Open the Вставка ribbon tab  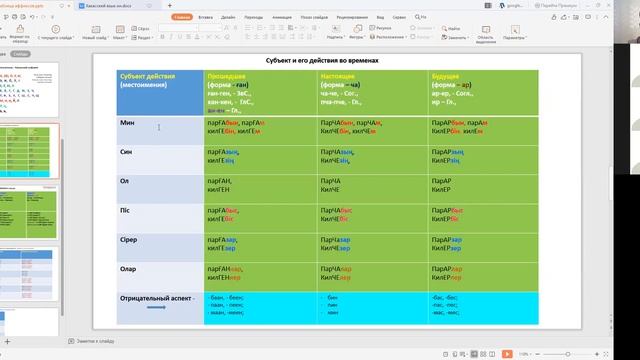pyautogui.click(x=205, y=17)
